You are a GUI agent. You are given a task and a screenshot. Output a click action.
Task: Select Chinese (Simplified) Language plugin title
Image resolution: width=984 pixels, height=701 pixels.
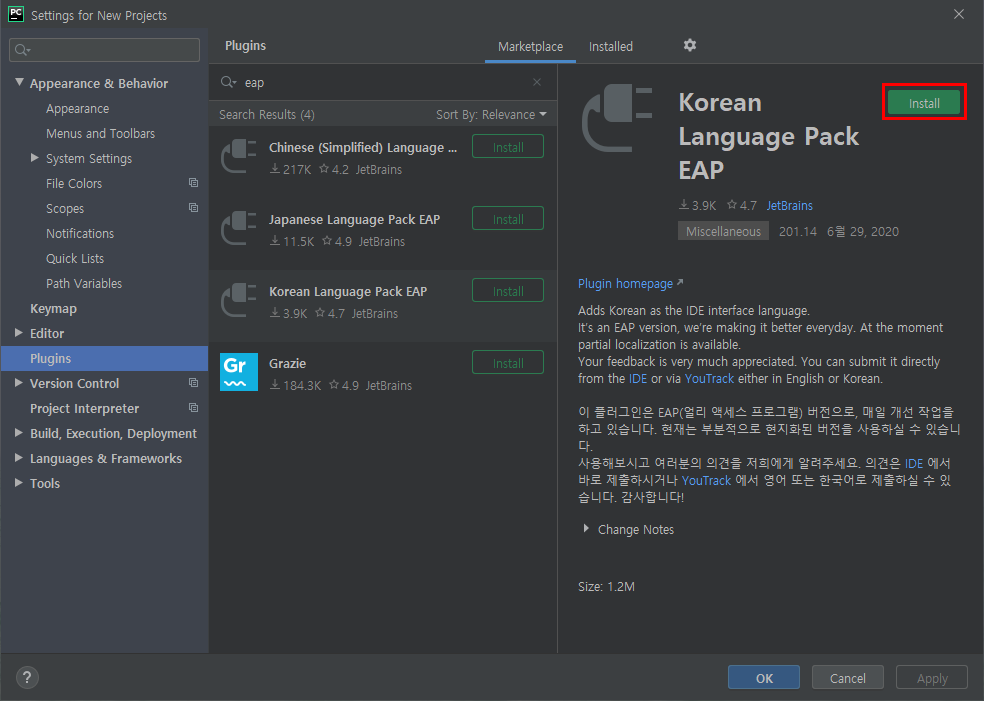pyautogui.click(x=363, y=147)
